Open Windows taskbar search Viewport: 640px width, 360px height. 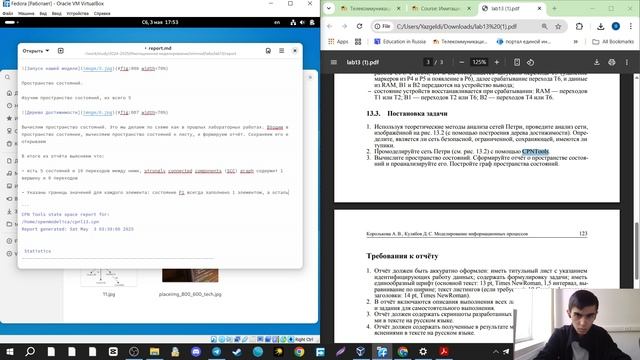click(30, 351)
